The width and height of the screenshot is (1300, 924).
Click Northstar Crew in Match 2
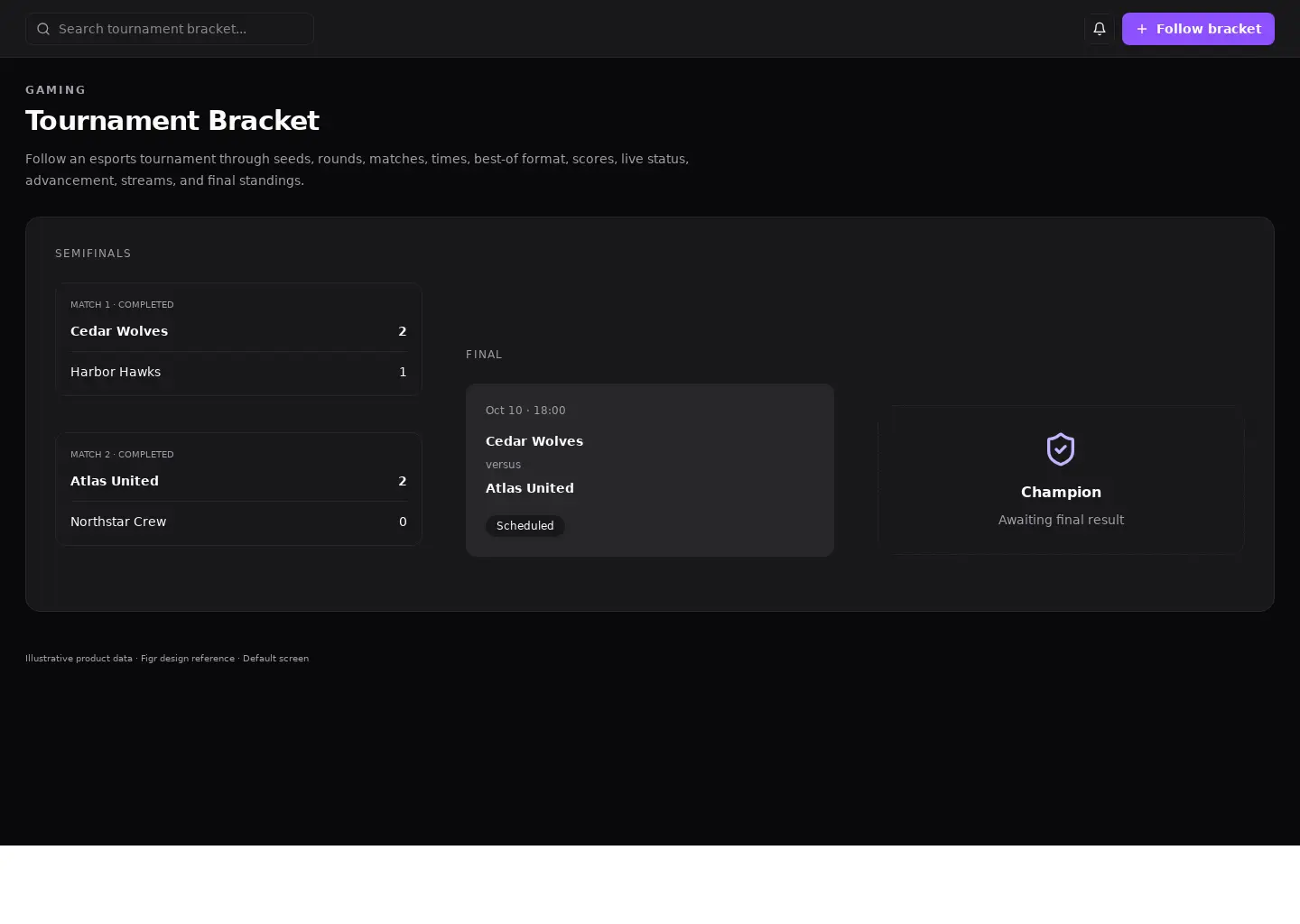click(118, 522)
